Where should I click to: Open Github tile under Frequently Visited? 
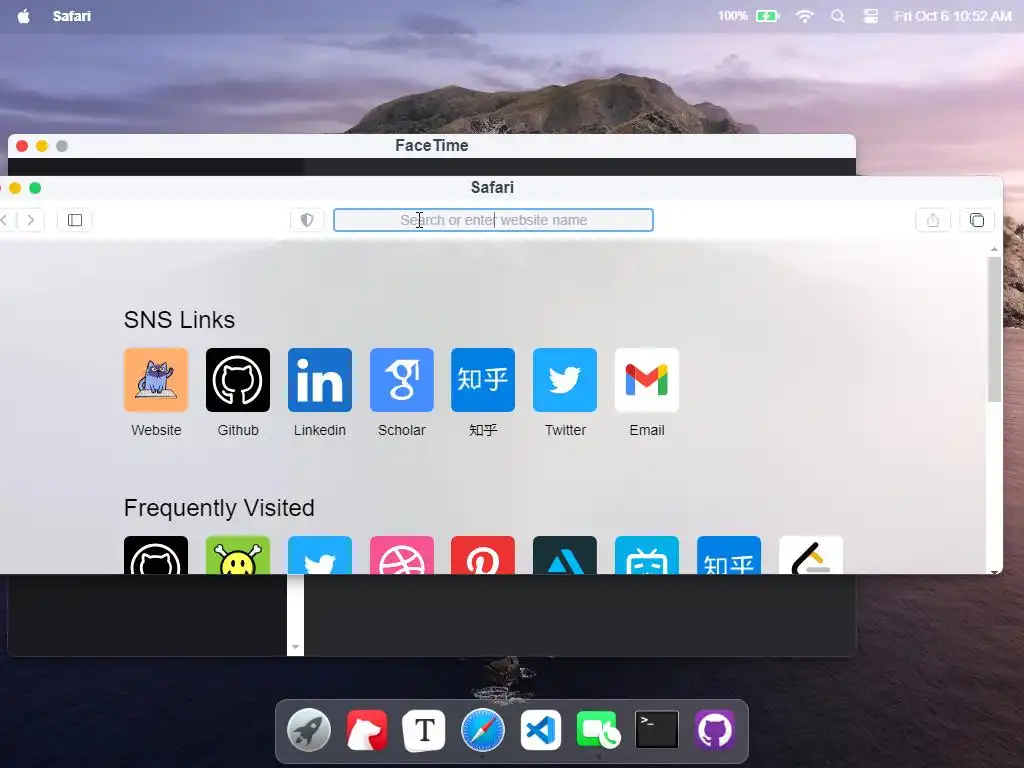pos(155,555)
